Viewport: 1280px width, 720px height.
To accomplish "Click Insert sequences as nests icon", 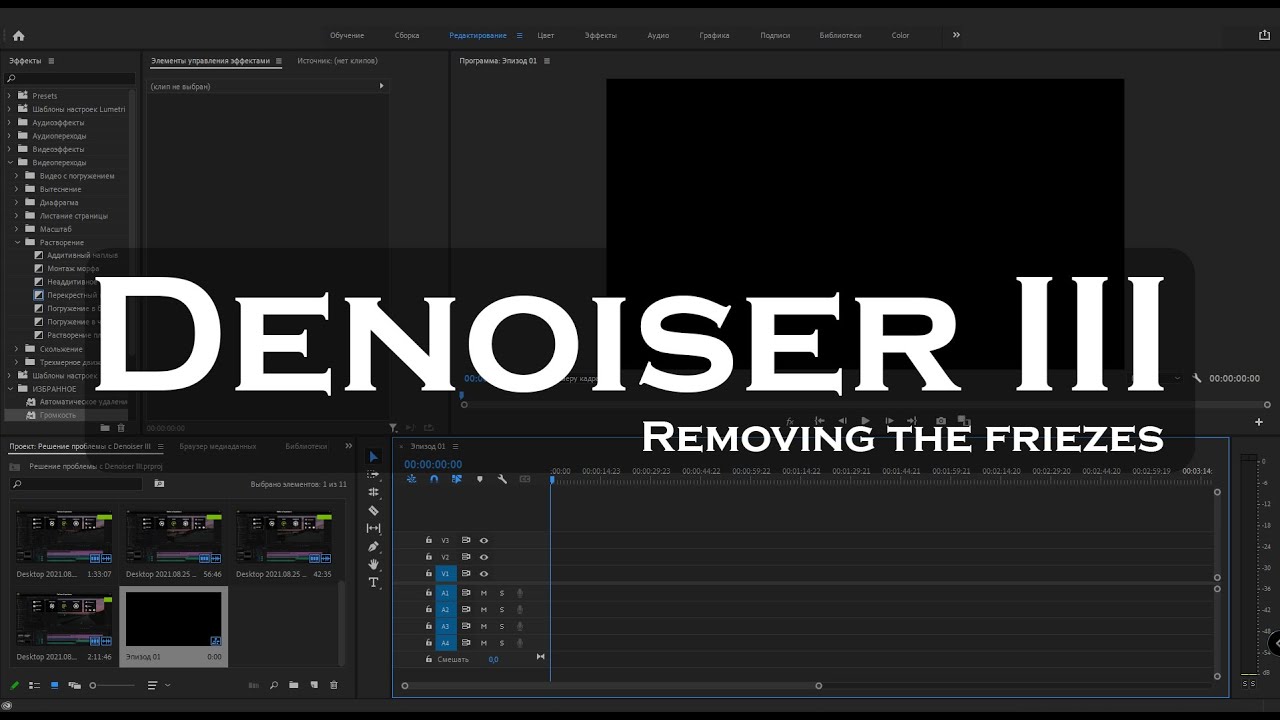I will [x=411, y=479].
